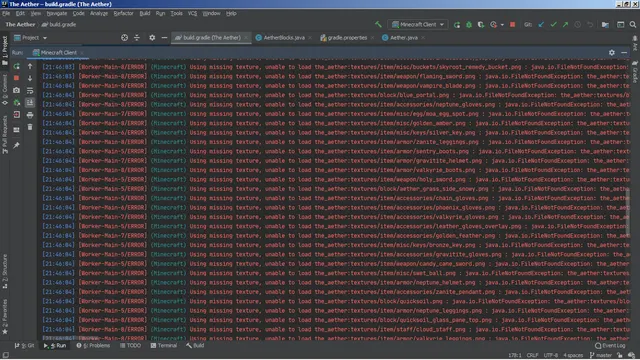Open the Problems tool window

click(x=93, y=346)
